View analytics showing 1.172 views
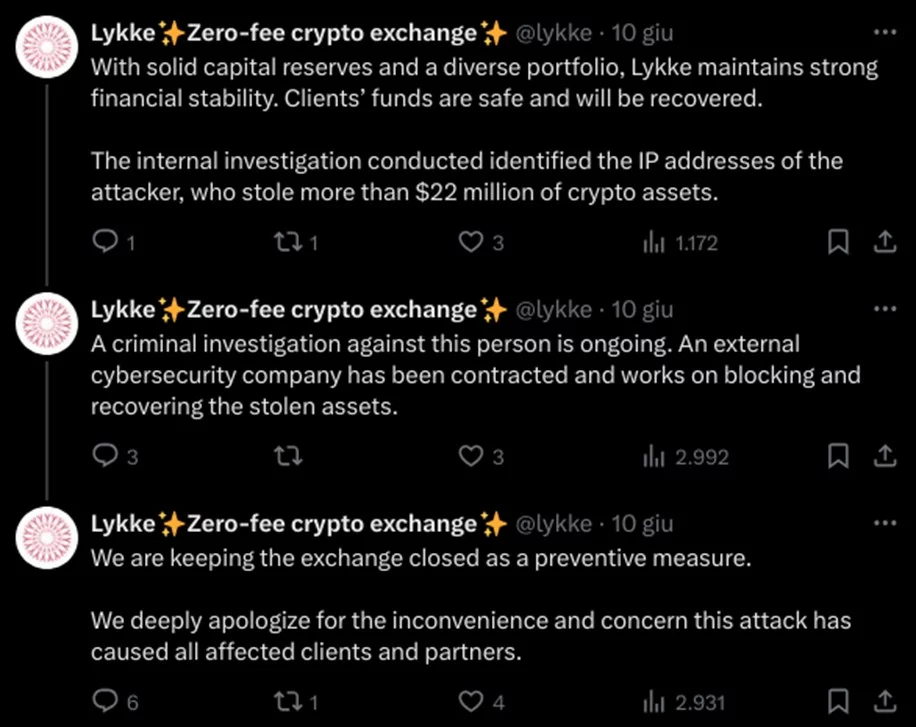916x727 pixels. click(680, 242)
